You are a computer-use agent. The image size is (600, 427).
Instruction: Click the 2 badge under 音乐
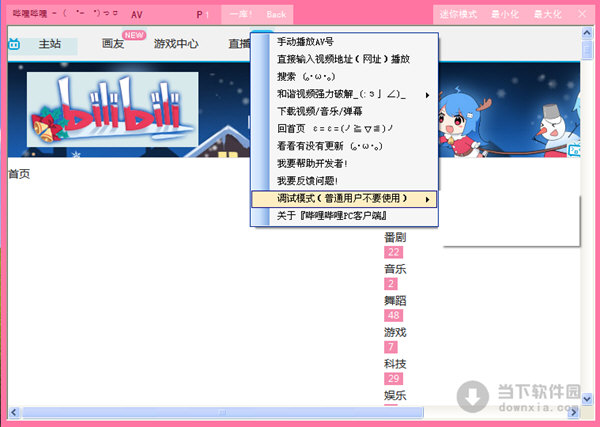391,284
